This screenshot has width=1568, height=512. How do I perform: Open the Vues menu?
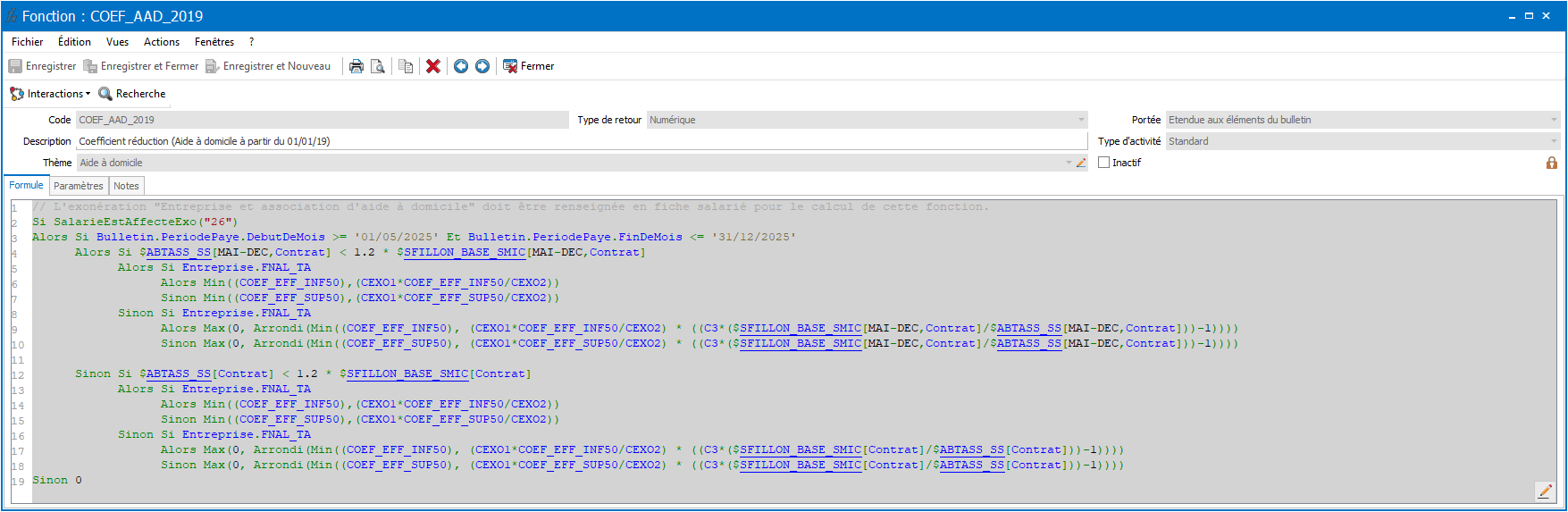coord(117,42)
